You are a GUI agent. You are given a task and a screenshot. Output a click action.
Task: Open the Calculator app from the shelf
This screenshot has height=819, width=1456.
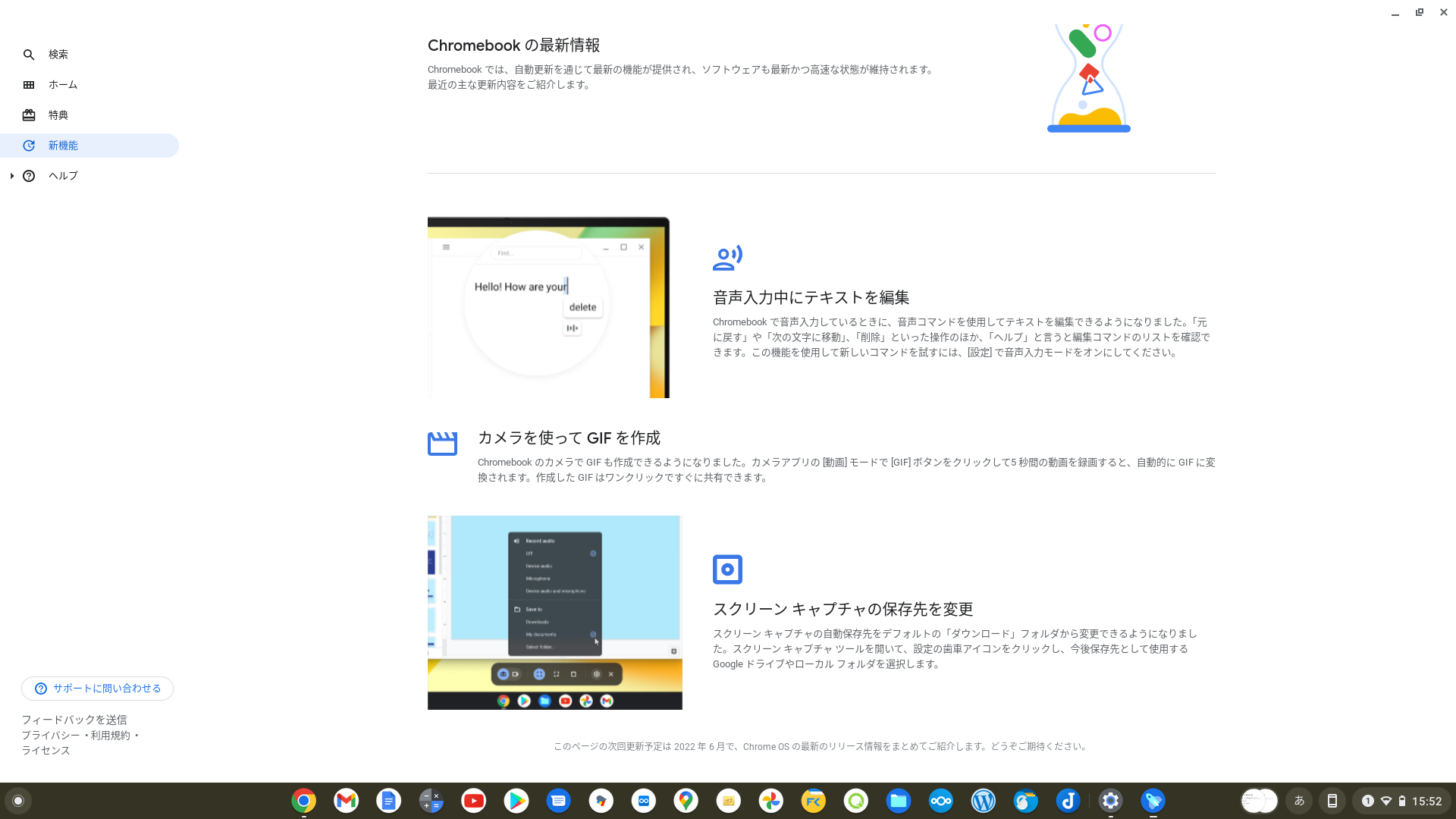431,801
